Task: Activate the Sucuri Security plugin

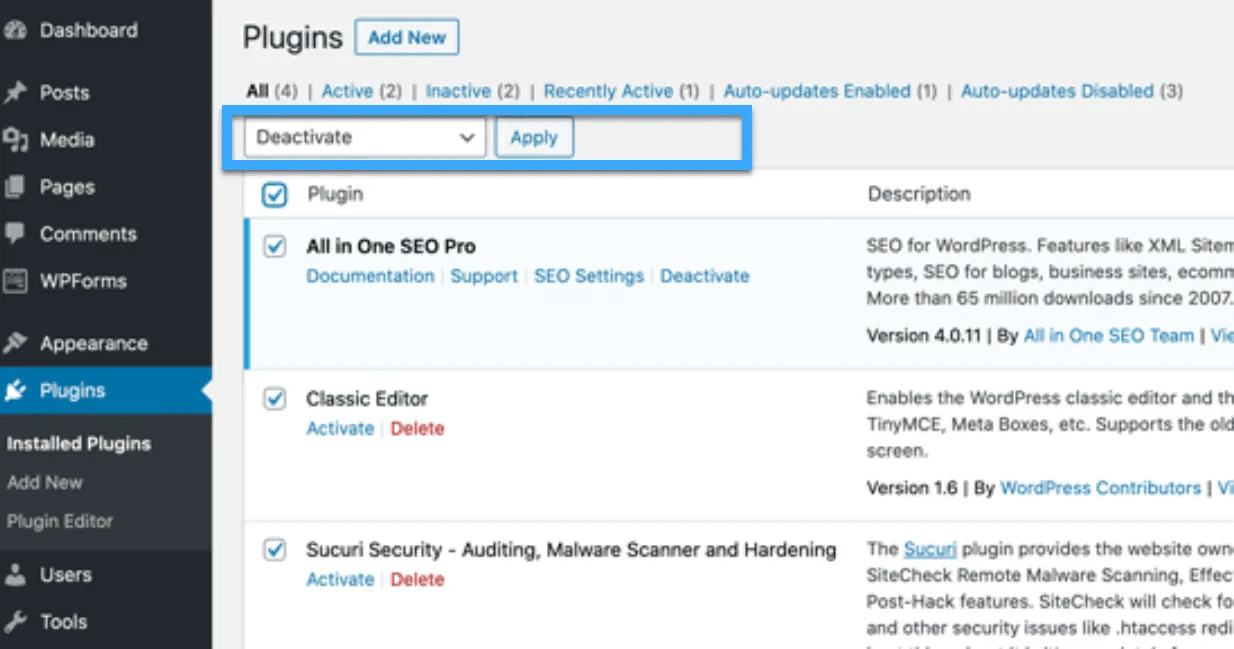Action: 340,579
